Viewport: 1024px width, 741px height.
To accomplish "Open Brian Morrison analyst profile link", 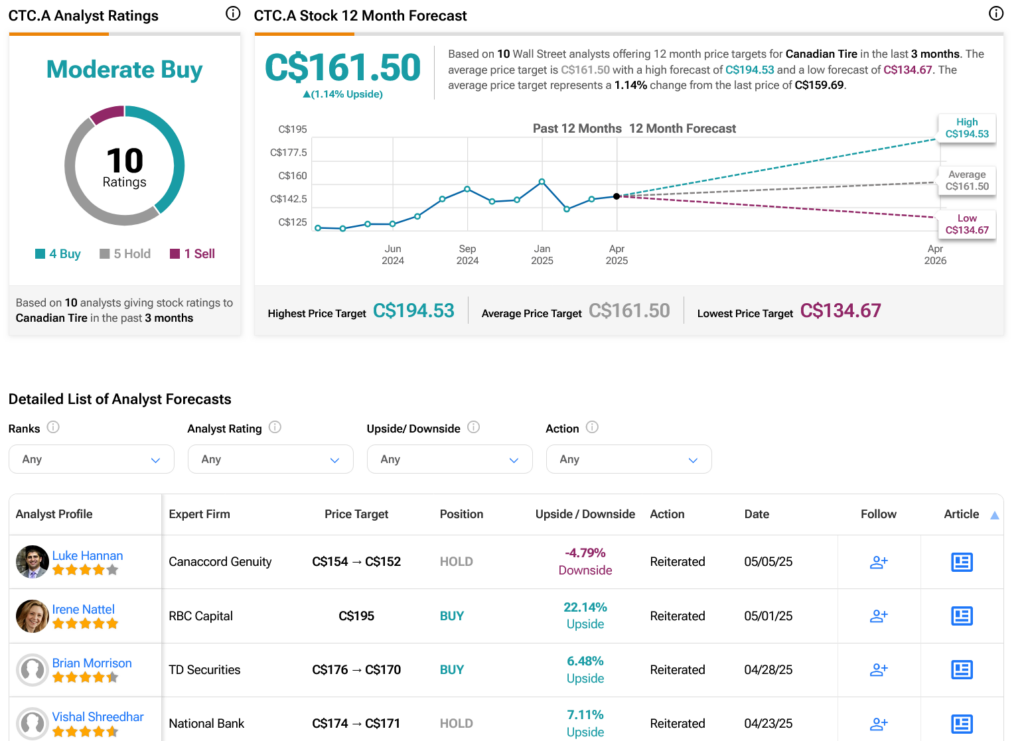I will [92, 663].
